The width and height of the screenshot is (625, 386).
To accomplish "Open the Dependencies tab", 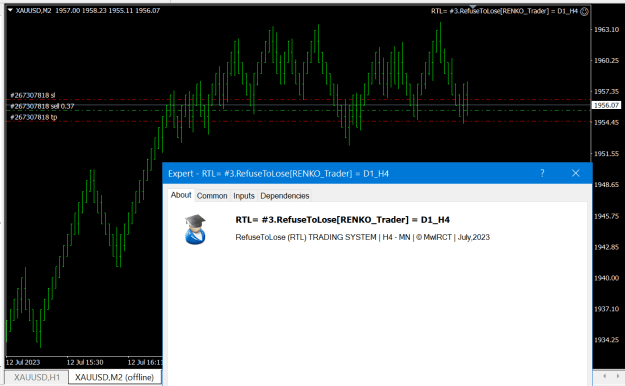I will pos(285,196).
